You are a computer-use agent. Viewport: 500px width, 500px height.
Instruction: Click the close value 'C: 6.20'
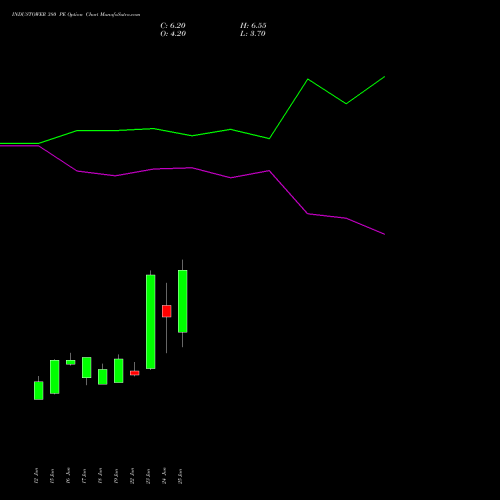point(173,26)
